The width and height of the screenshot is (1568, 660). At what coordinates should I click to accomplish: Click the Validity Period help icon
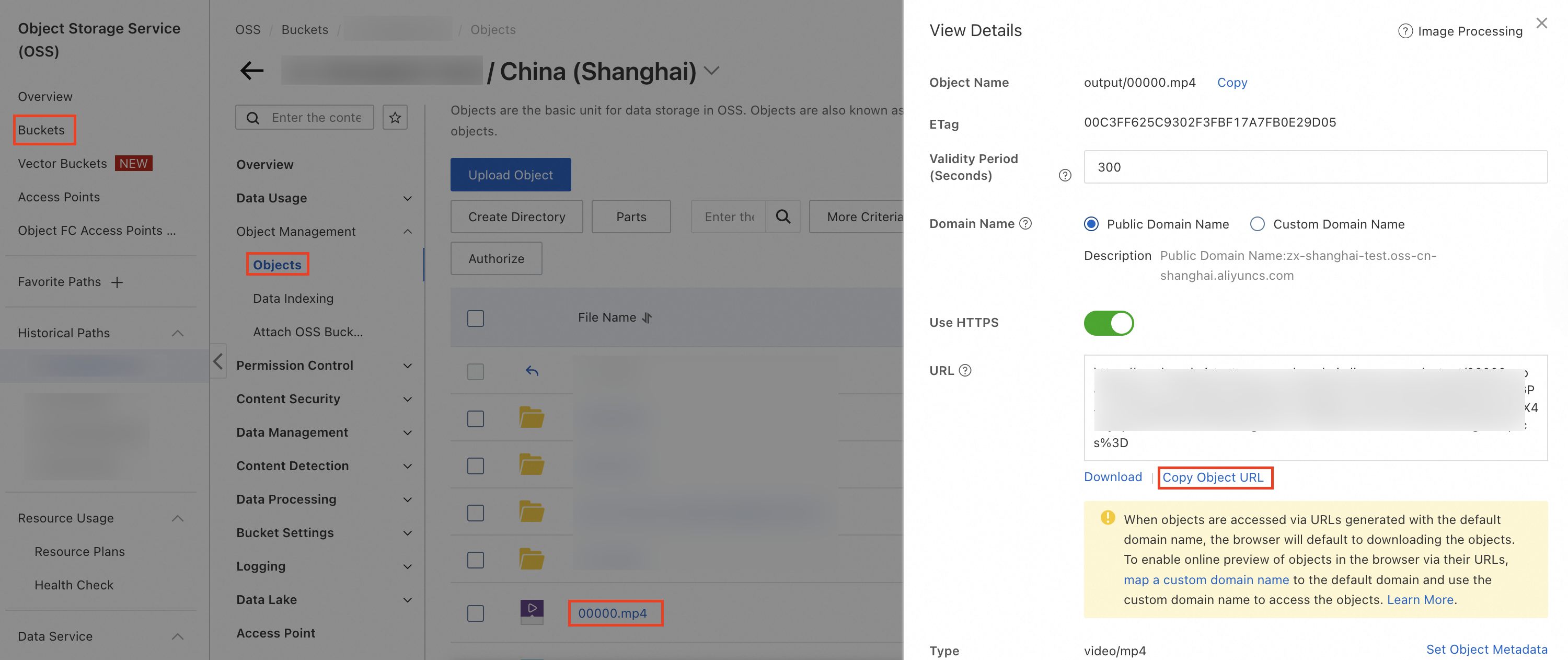click(x=1065, y=175)
